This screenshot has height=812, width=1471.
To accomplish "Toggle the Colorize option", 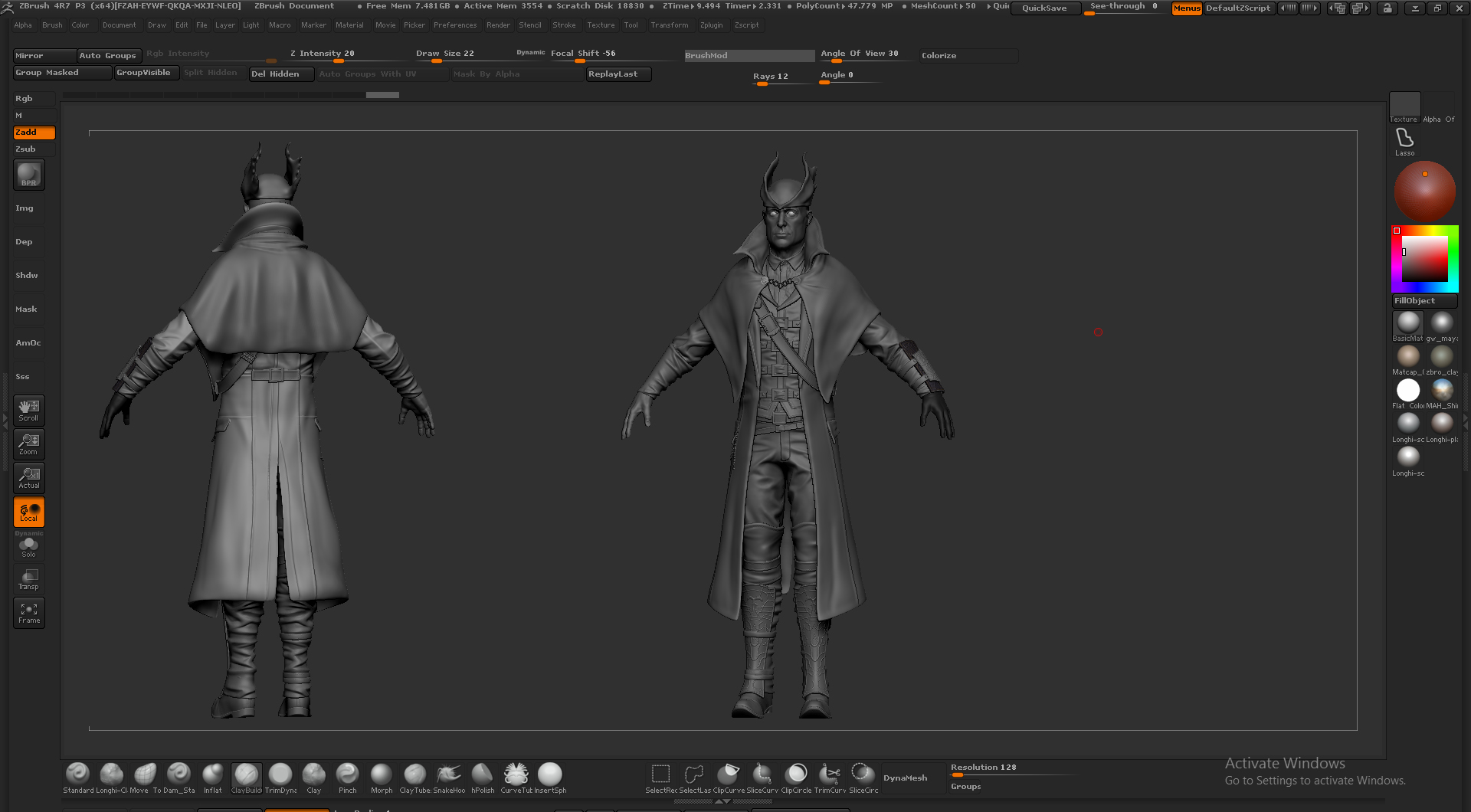I will [969, 56].
